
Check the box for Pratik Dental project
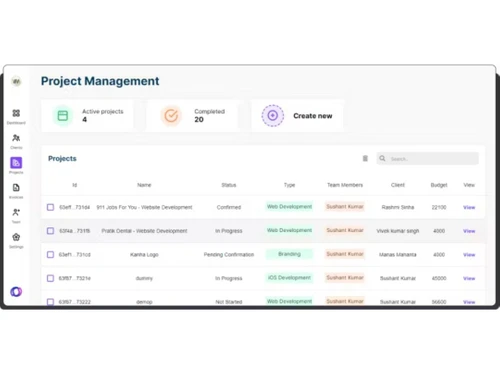coord(50,231)
